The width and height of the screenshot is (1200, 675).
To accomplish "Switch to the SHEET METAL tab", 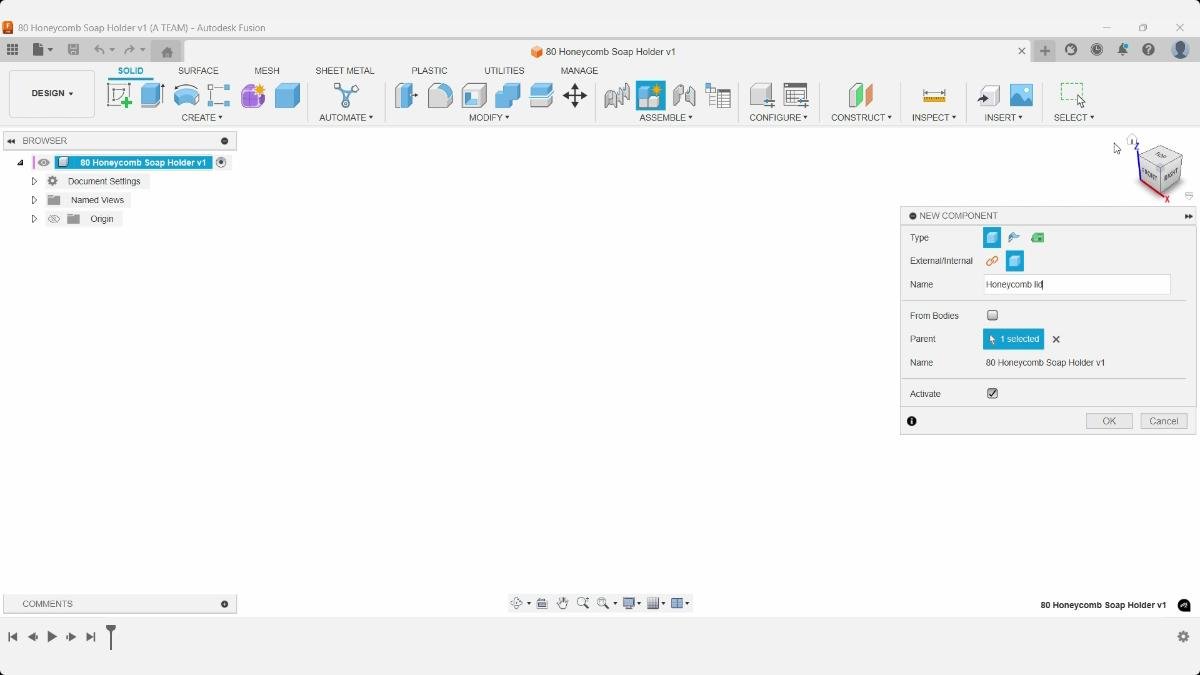I will coord(345,71).
